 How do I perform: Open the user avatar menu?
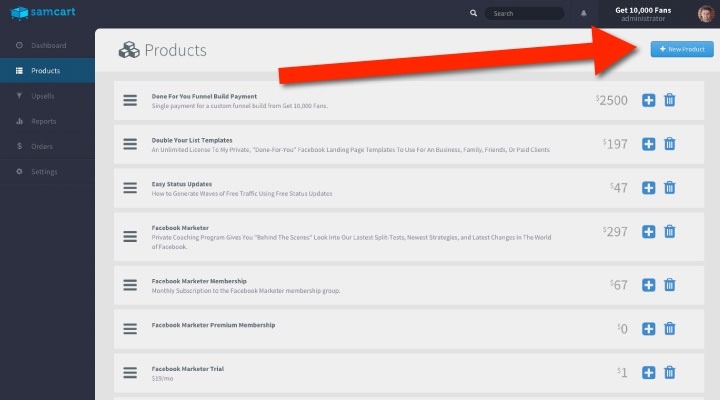pos(706,14)
